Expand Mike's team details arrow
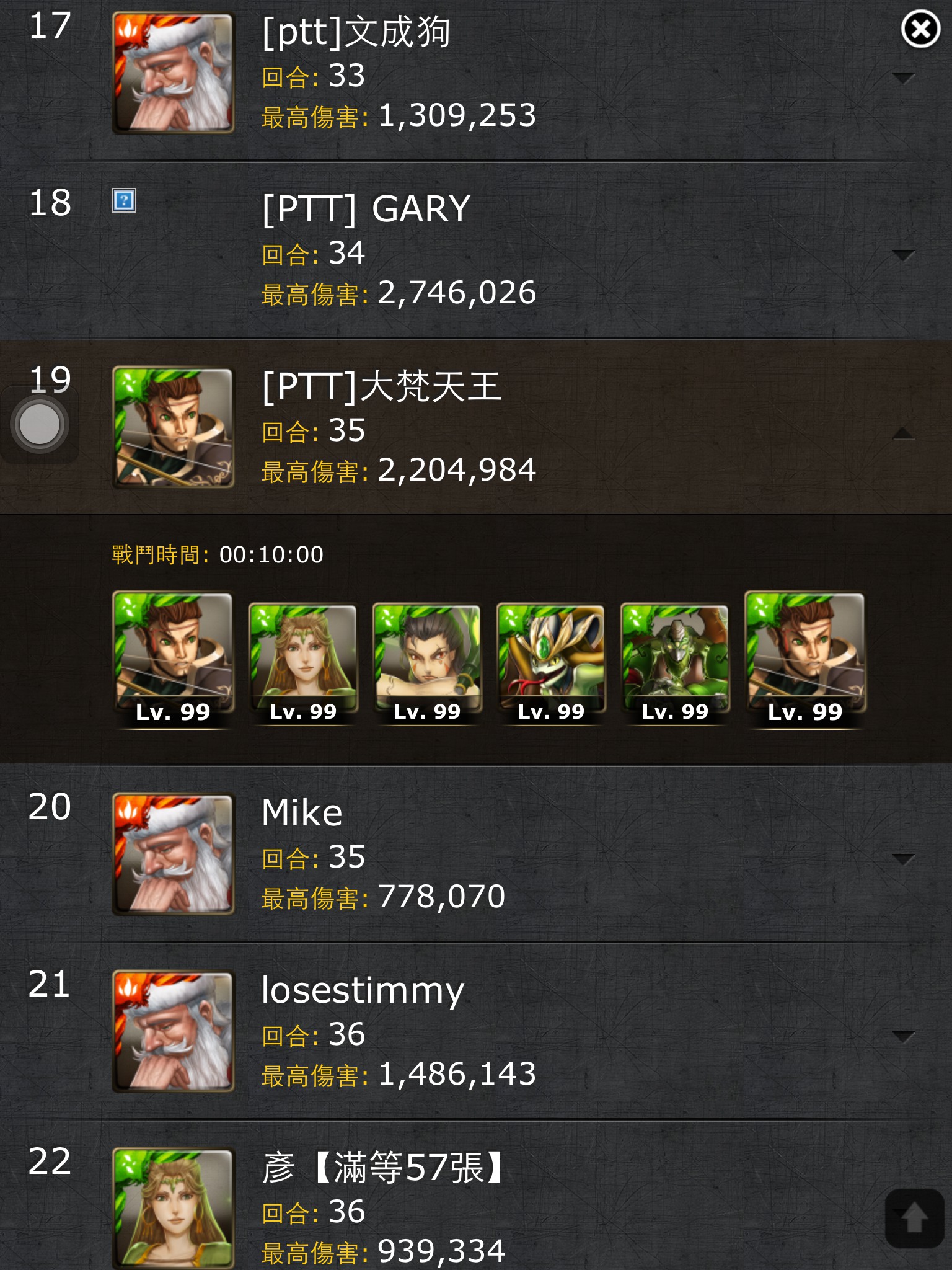The width and height of the screenshot is (952, 1270). point(903,859)
